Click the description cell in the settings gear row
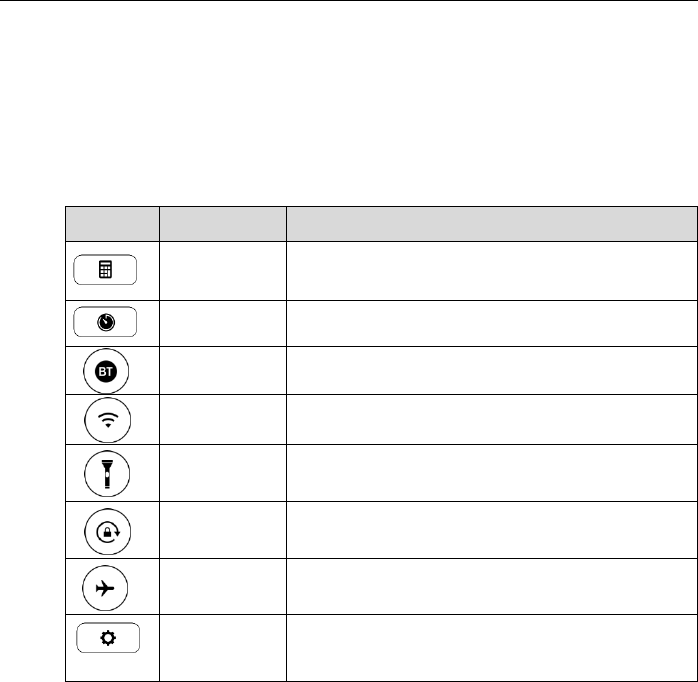This screenshot has width=698, height=682. (x=492, y=648)
